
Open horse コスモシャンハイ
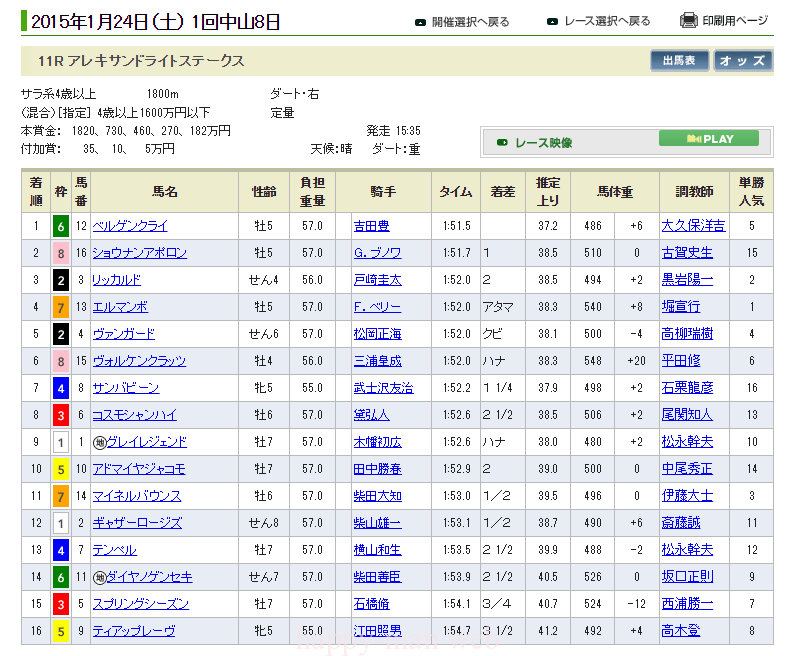134,415
